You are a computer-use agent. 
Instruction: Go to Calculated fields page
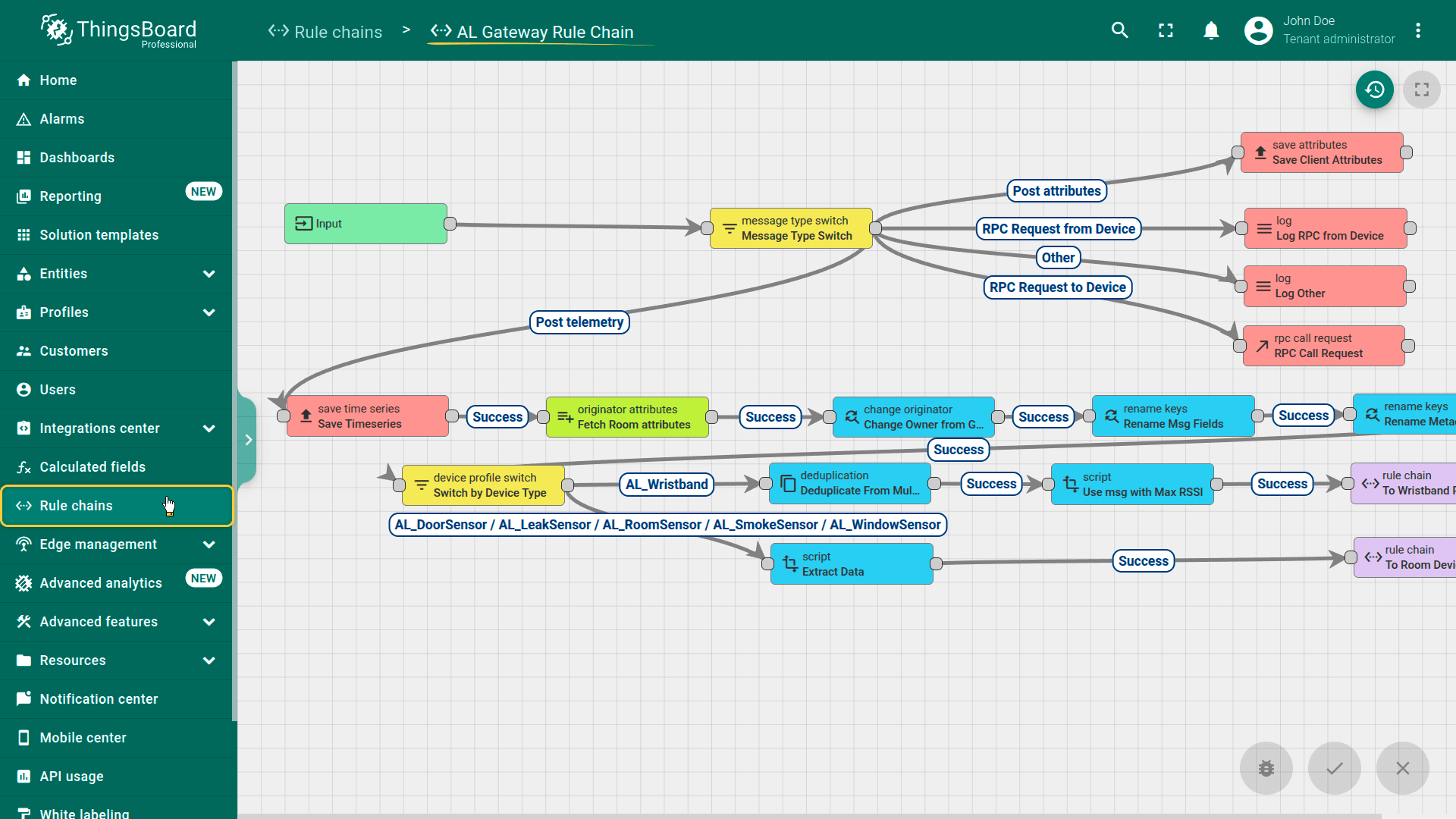(92, 467)
